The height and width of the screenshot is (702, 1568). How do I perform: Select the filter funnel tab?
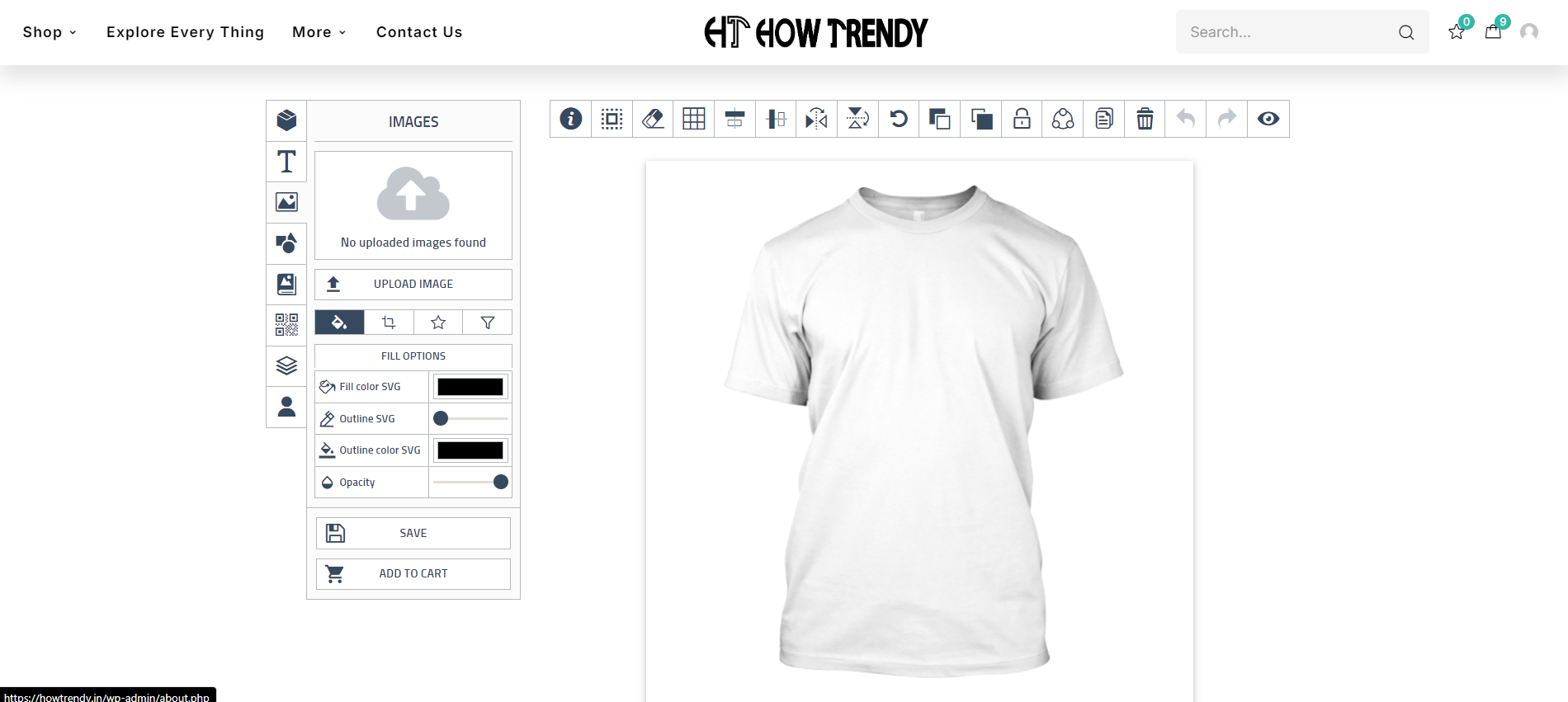click(488, 323)
